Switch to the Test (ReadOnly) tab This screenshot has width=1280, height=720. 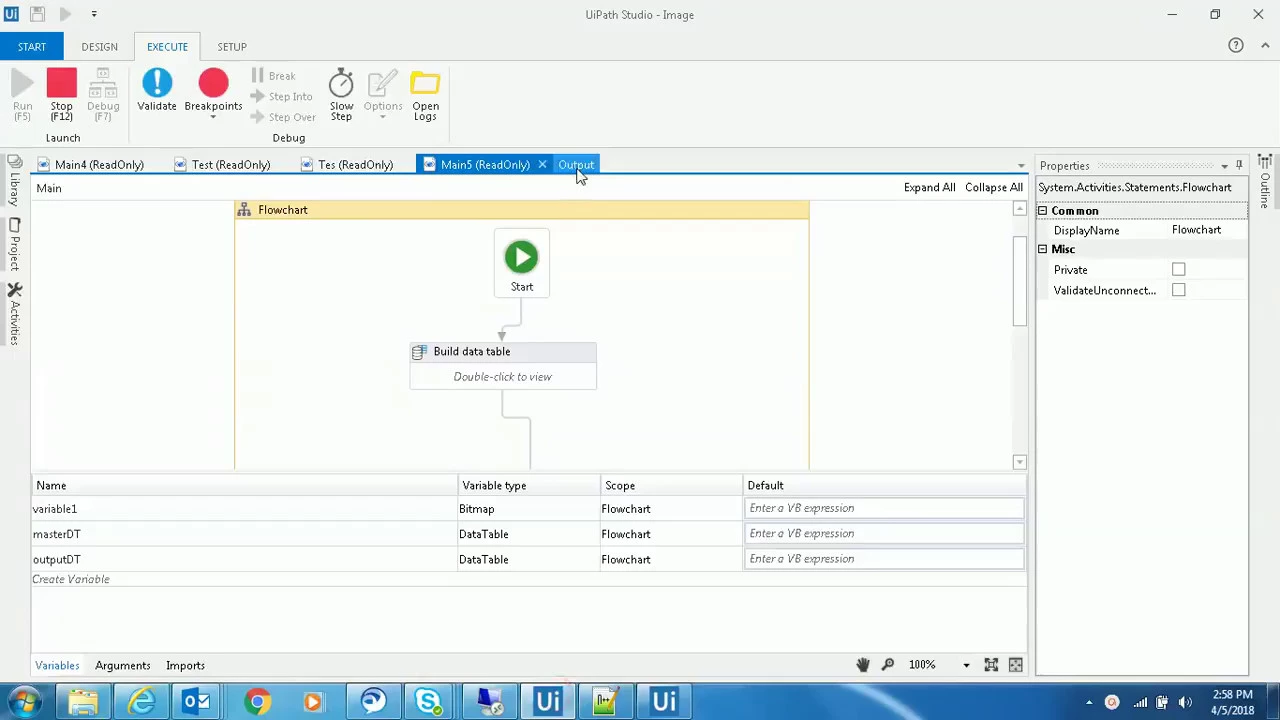point(231,165)
